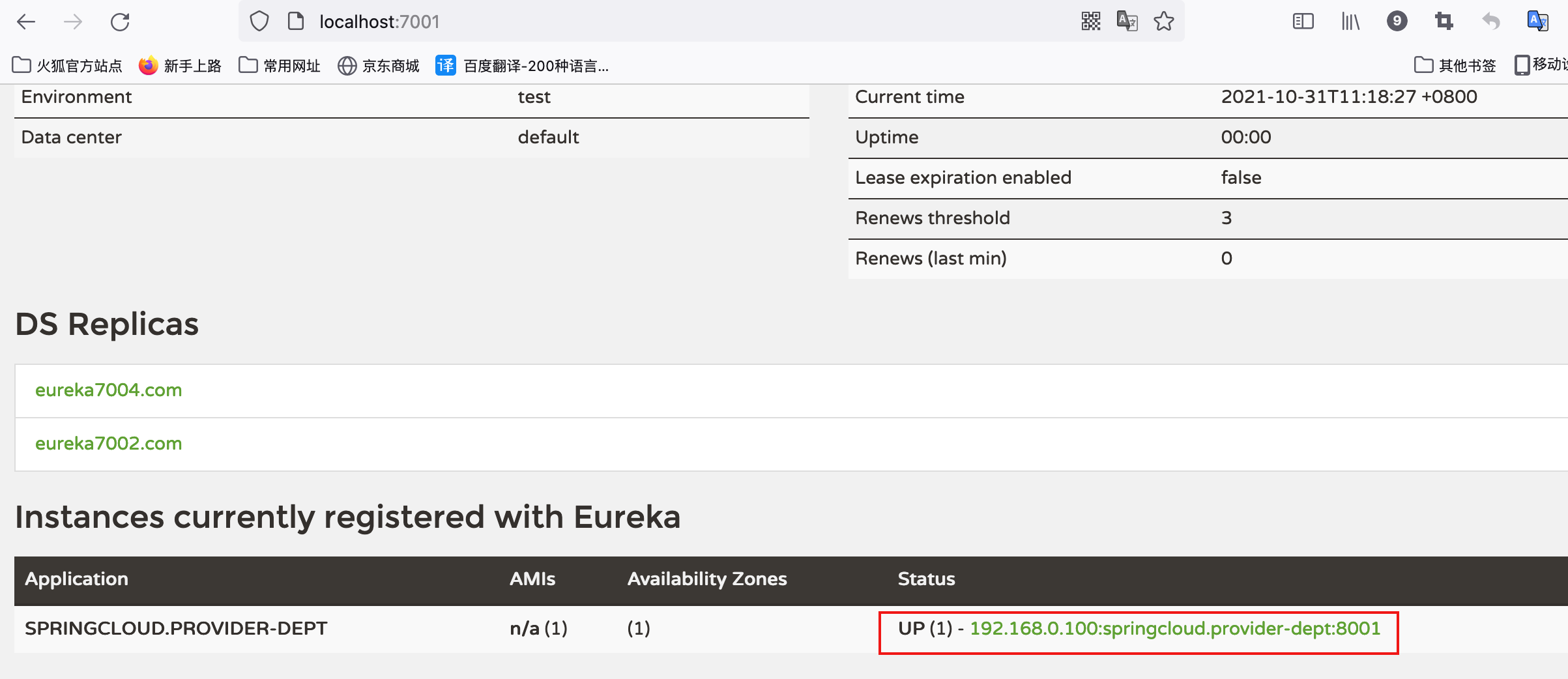1568x679 pixels.
Task: Select SPRINGCLOUD.PROVIDER-DEPT application name
Action: [176, 629]
